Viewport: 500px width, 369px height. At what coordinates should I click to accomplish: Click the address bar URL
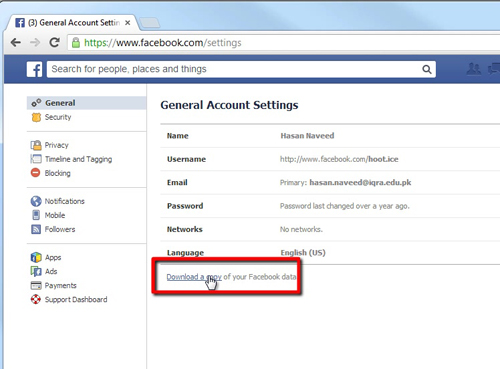coord(163,43)
